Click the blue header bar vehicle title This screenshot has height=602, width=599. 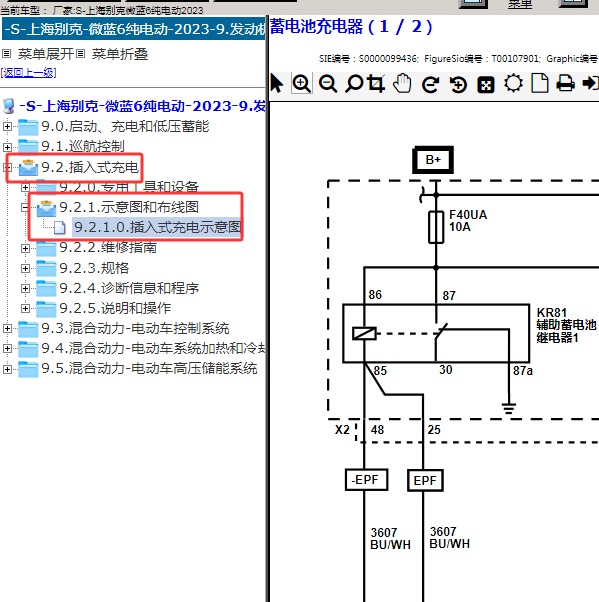coord(134,29)
